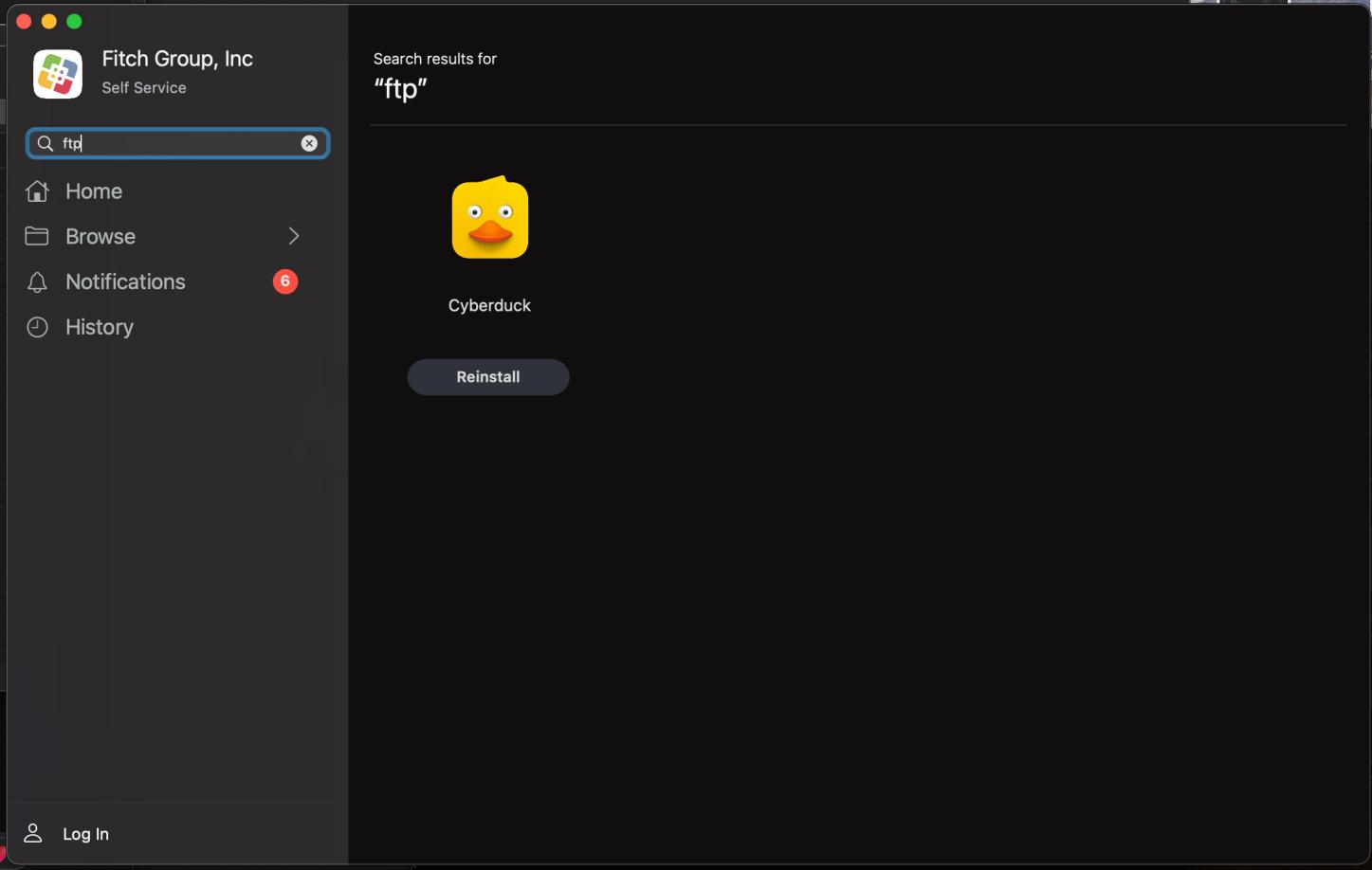Click the red notification badge showing 6
1372x870 pixels.
pos(285,281)
